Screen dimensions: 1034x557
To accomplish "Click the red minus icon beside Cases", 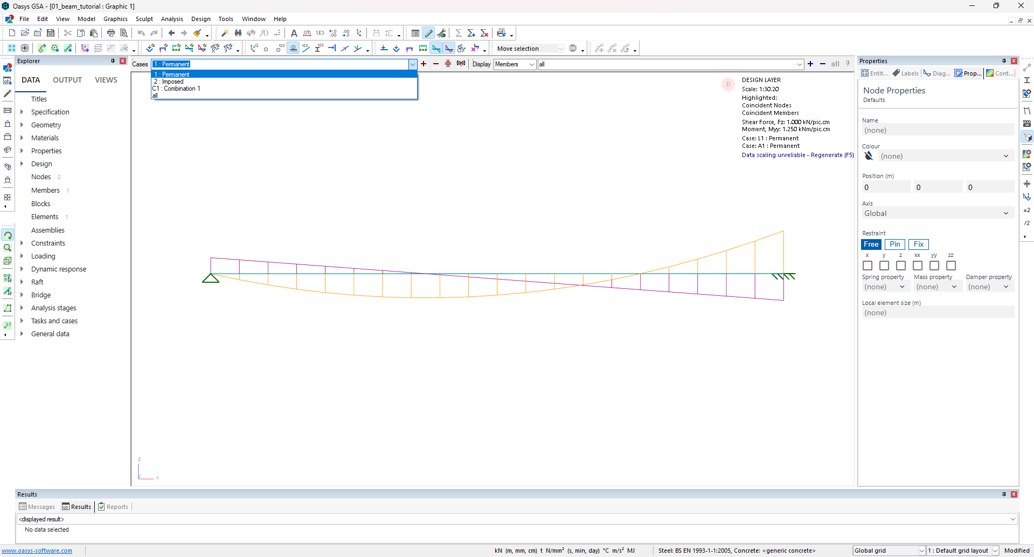I will [x=436, y=64].
